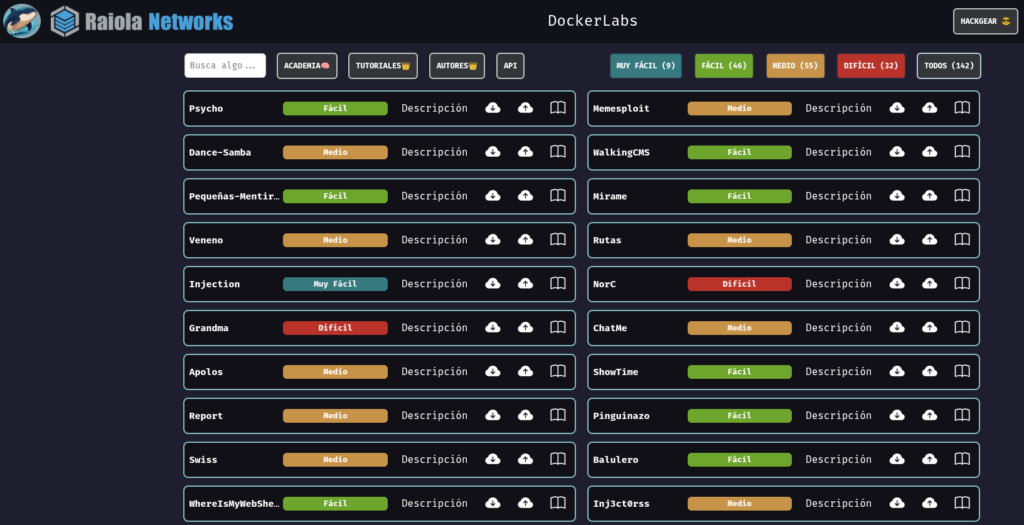Click the API button

pyautogui.click(x=510, y=65)
